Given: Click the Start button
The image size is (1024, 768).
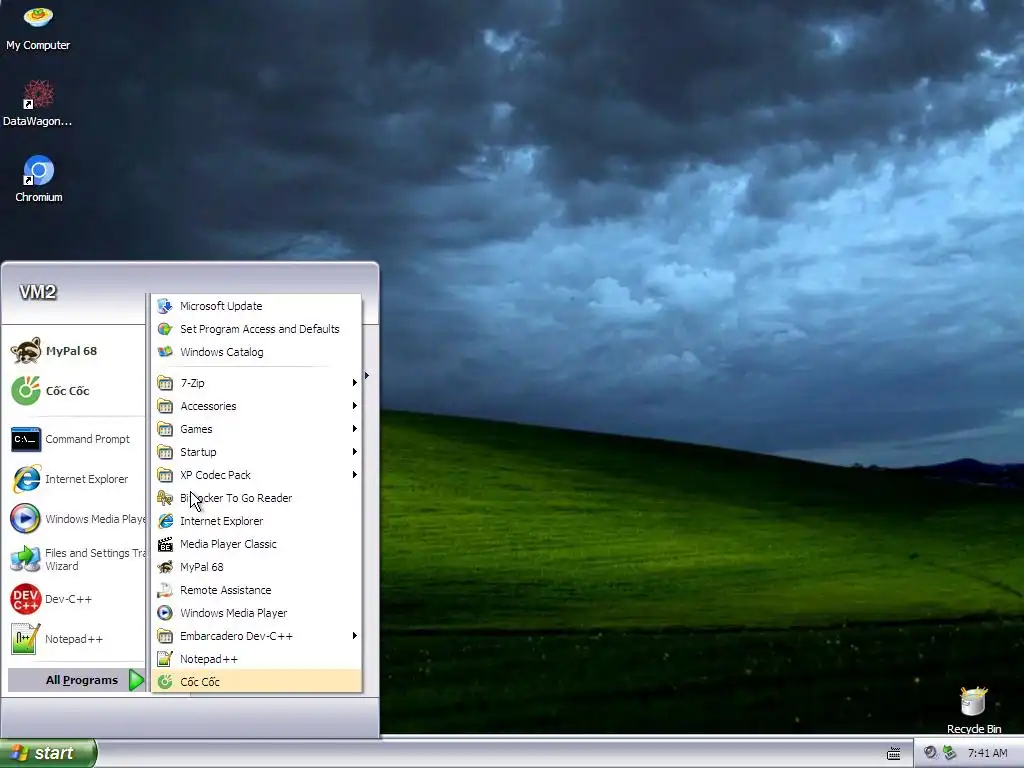Looking at the screenshot, I should click(48, 753).
